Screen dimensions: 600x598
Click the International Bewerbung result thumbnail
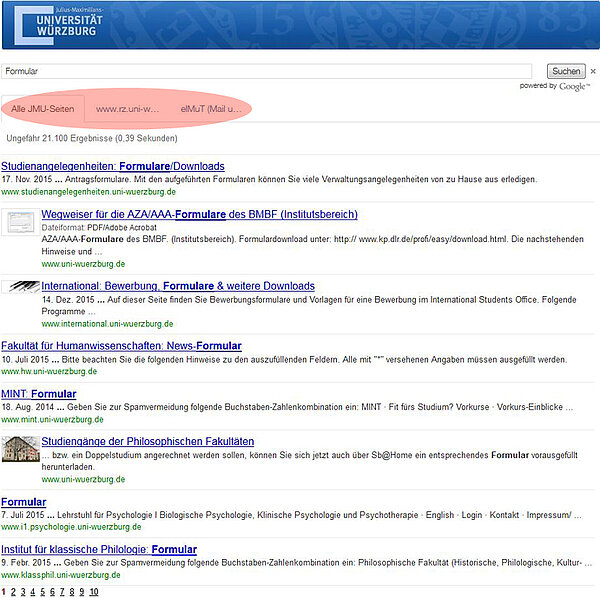(19, 287)
